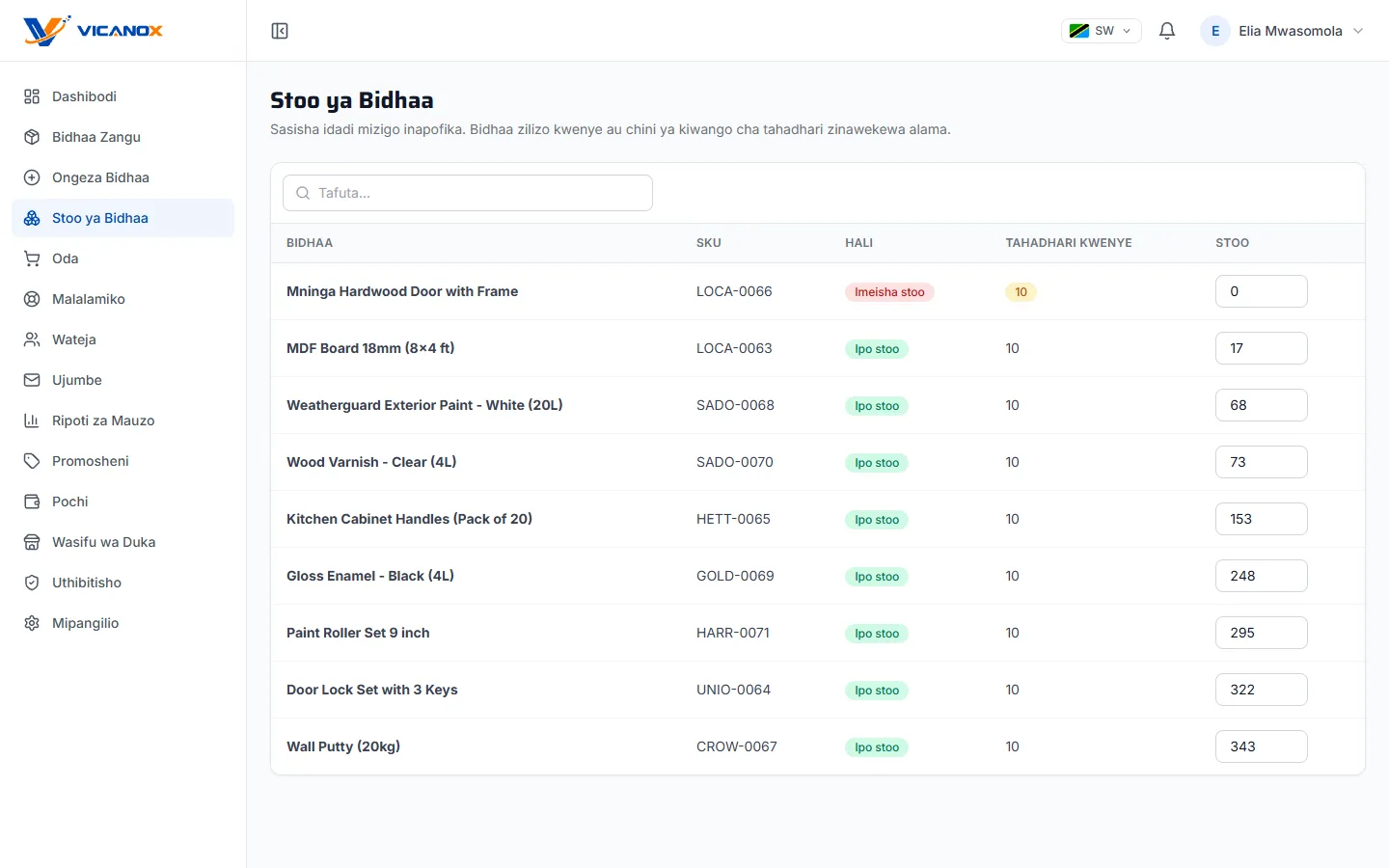The image size is (1389, 868).
Task: Edit stock field for Gloss Enamel Black
Action: coord(1261,576)
